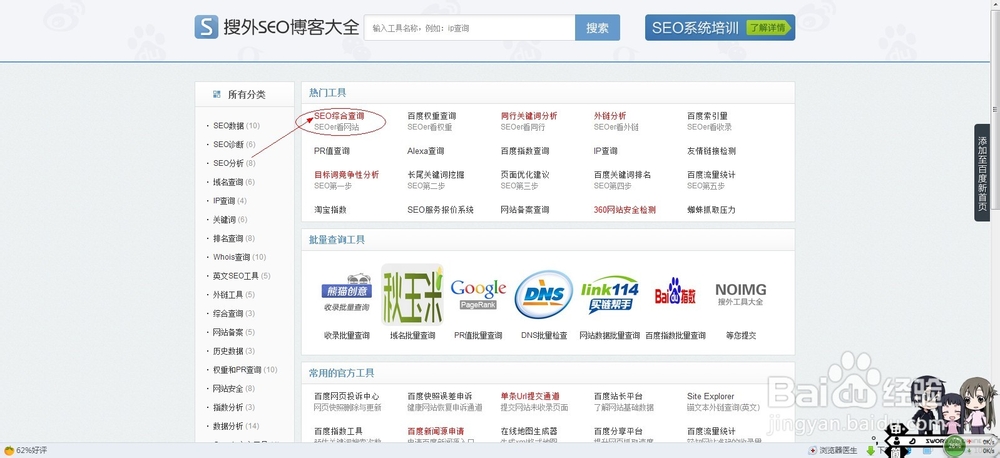
Task: Open the 百度网页投诉中心 link
Action: [346, 396]
